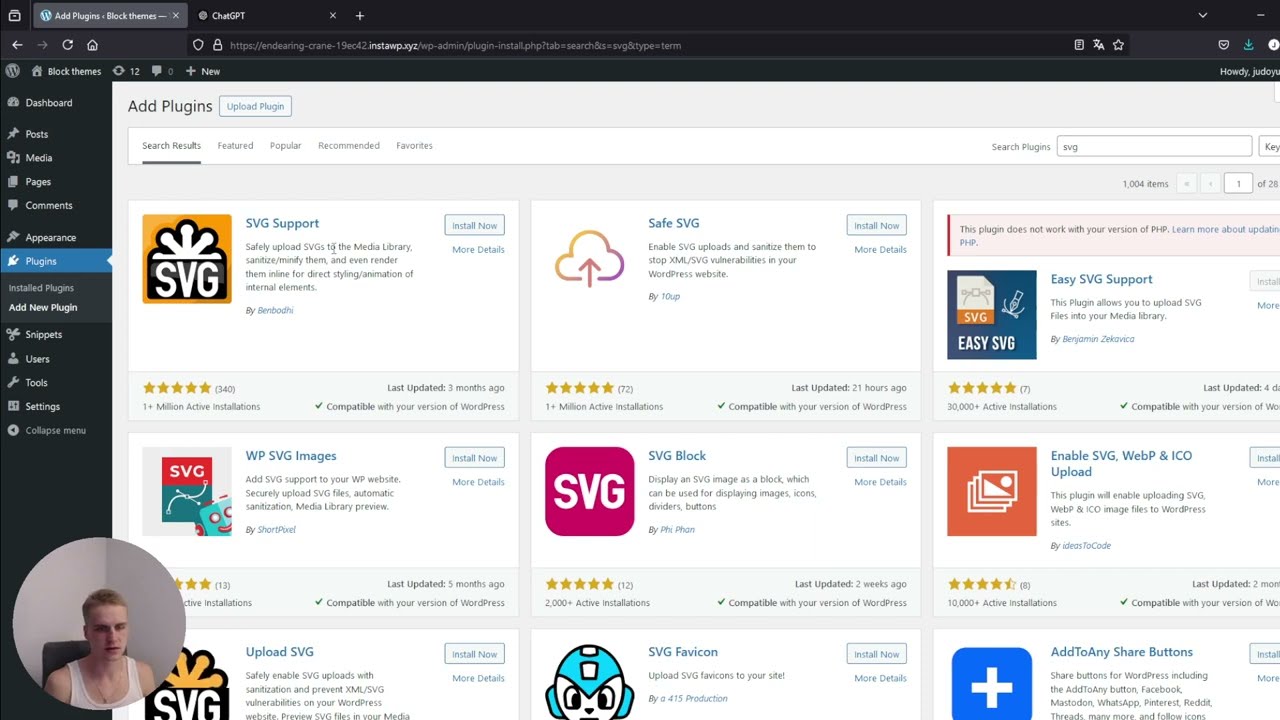The image size is (1280, 720).
Task: Focus the Search Plugins input field
Action: tap(1154, 147)
